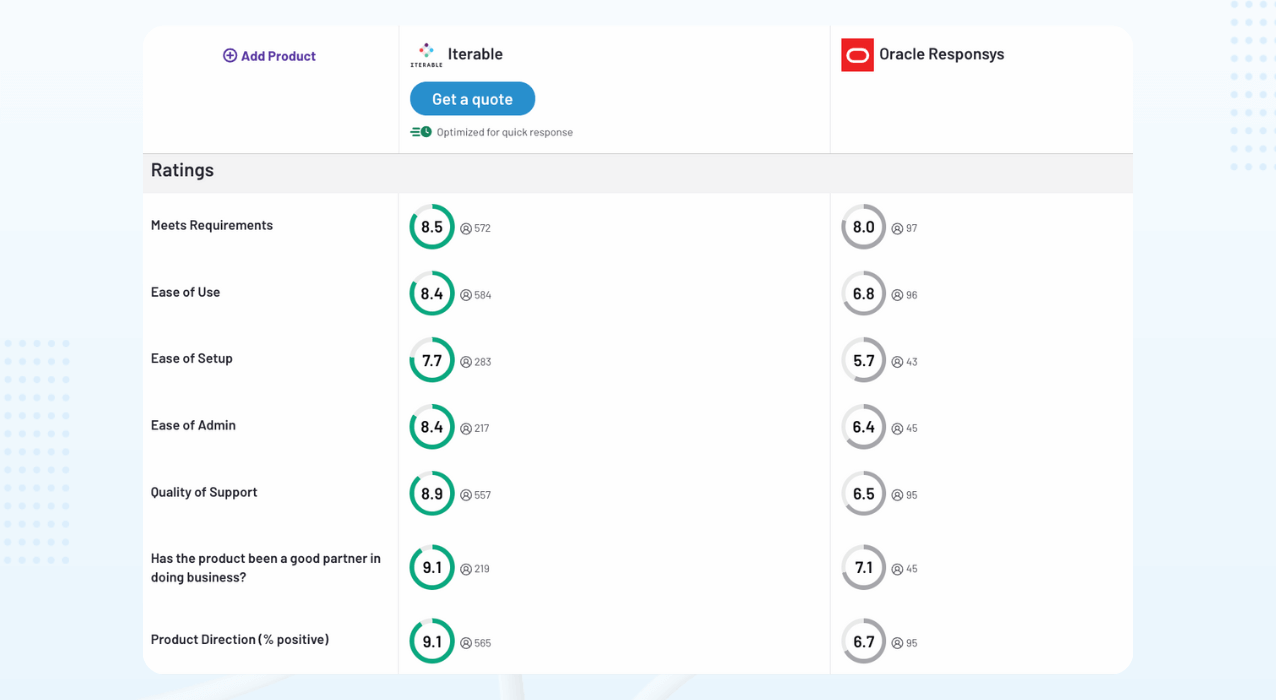Click the quick response clock icon
The height and width of the screenshot is (700, 1276).
pyautogui.click(x=421, y=132)
